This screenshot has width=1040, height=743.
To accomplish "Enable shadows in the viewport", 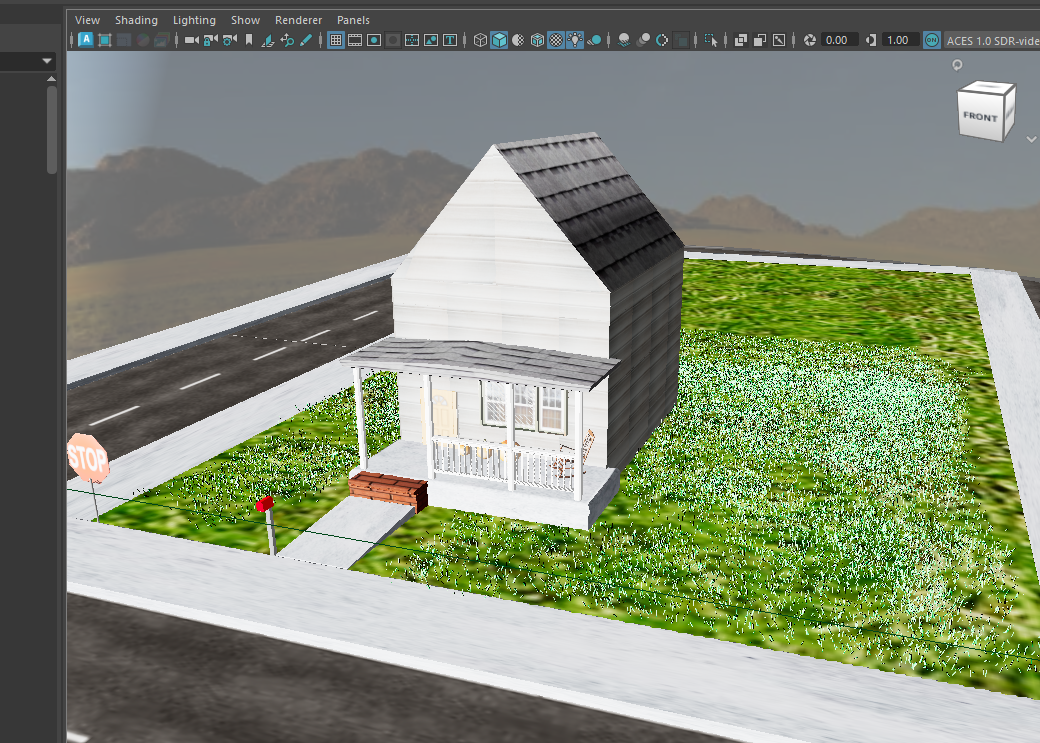I will point(622,40).
